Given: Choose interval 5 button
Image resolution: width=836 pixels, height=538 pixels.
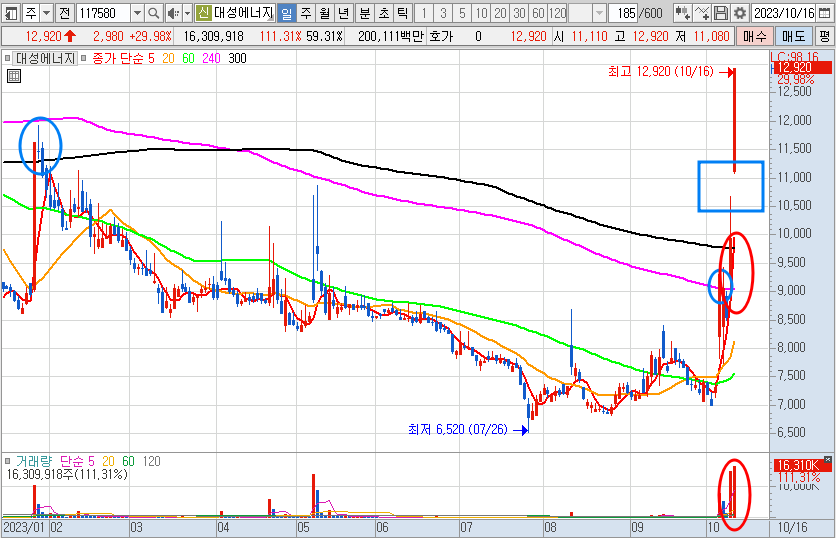Looking at the screenshot, I should [462, 13].
